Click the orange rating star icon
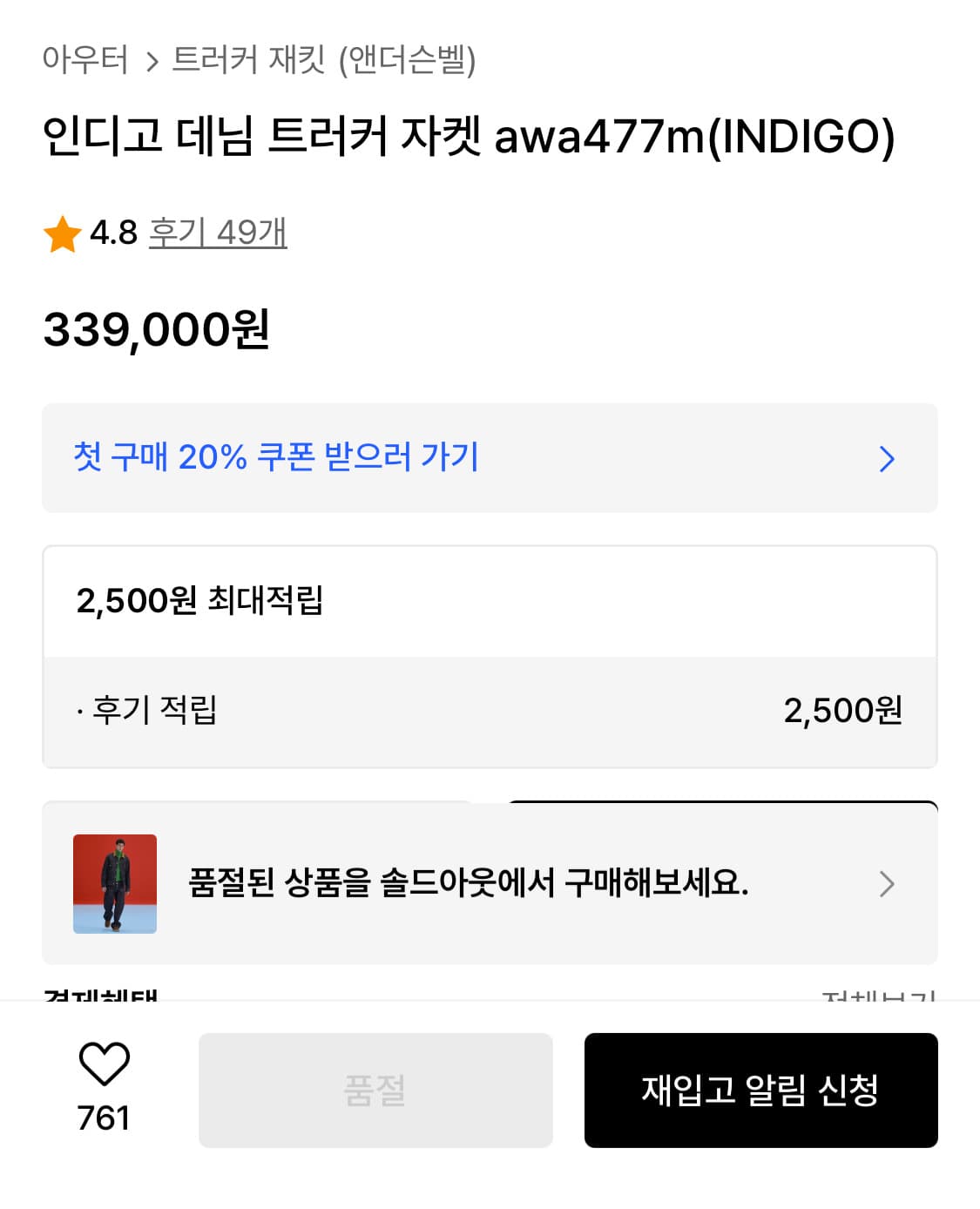 [63, 234]
